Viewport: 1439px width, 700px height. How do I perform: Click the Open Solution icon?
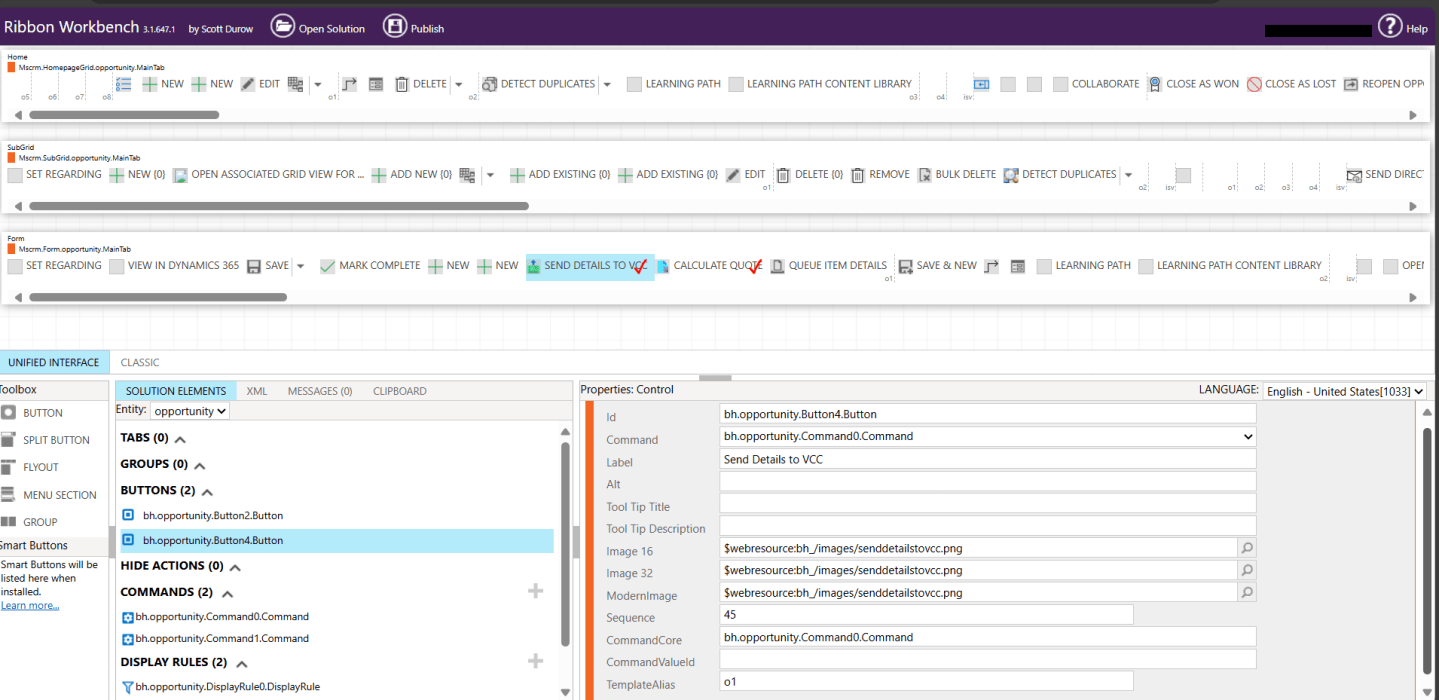point(281,28)
